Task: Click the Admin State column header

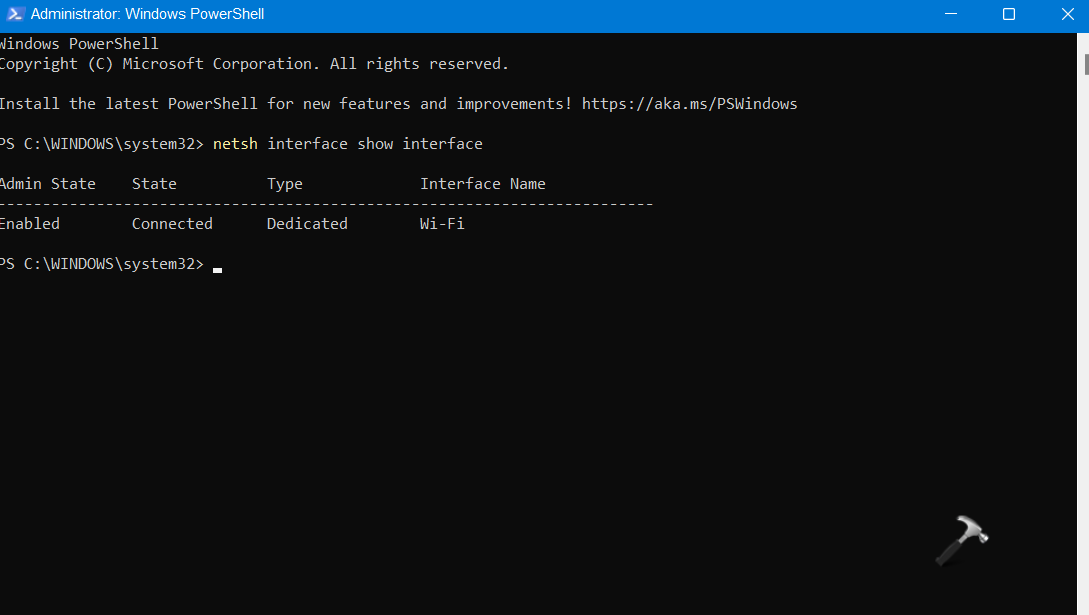Action: click(x=47, y=184)
